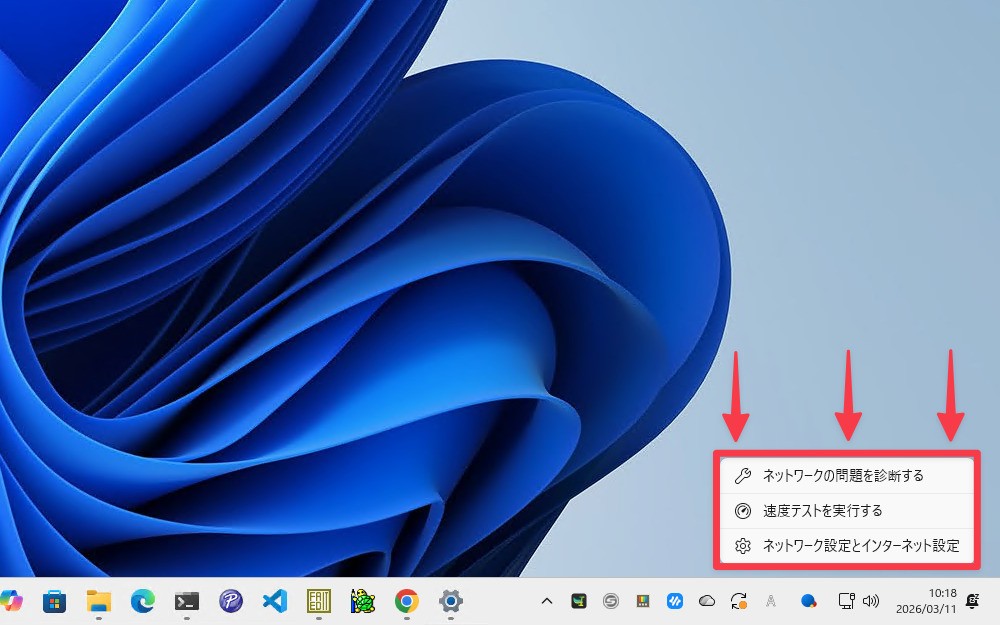Choose 速度テストを実行する from context menu
The width and height of the screenshot is (1000, 625).
(846, 511)
